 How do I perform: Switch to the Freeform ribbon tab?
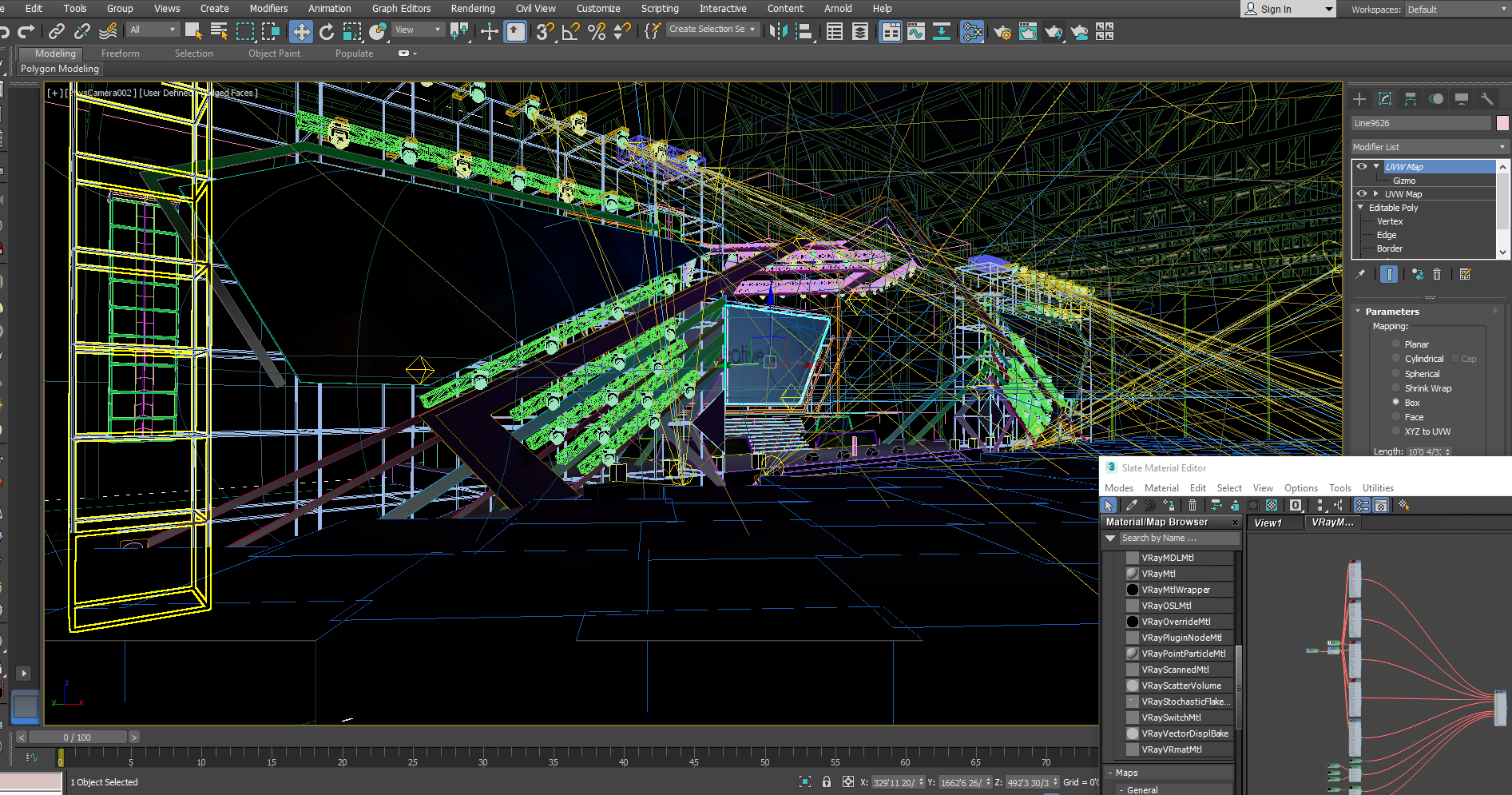coord(120,53)
